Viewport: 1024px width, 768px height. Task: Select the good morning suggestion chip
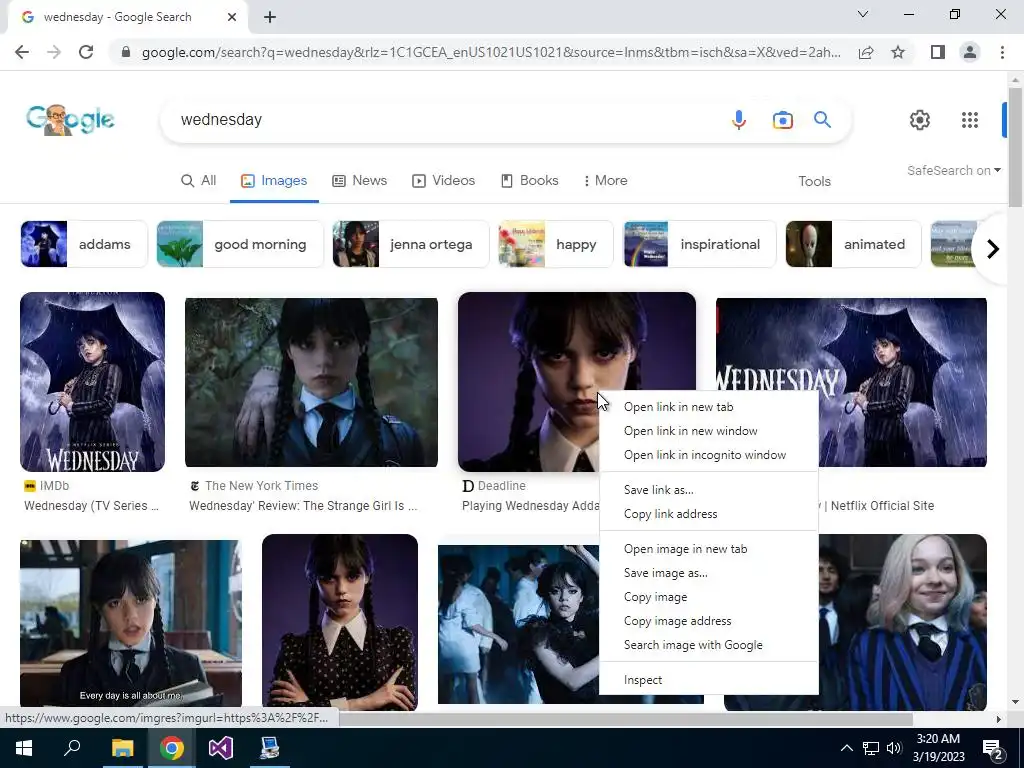pos(240,244)
